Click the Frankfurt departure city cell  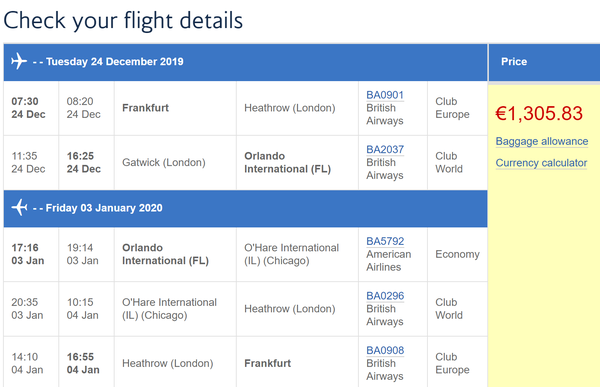pyautogui.click(x=175, y=108)
